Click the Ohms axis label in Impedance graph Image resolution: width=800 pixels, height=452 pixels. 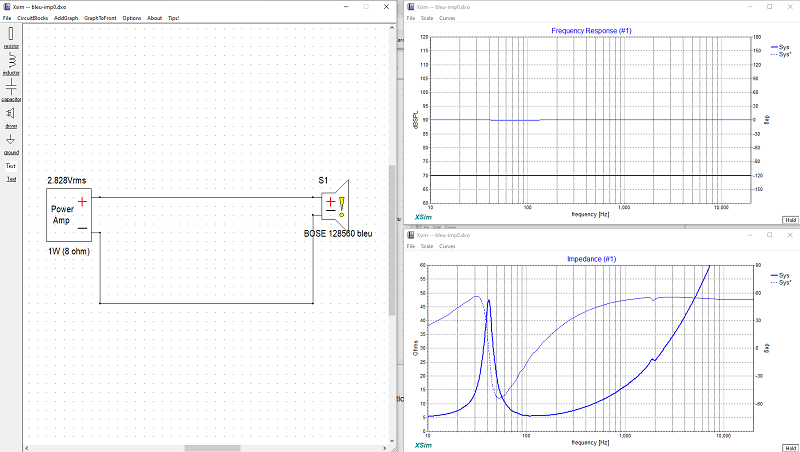(416, 348)
